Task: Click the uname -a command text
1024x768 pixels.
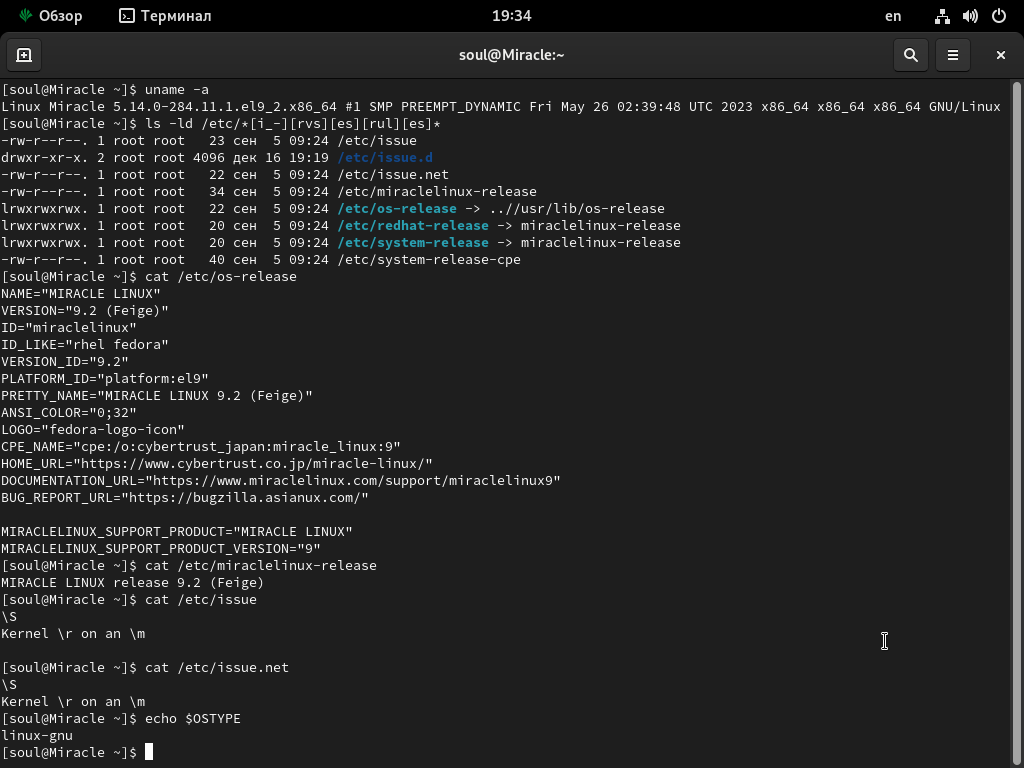Action: click(x=176, y=89)
